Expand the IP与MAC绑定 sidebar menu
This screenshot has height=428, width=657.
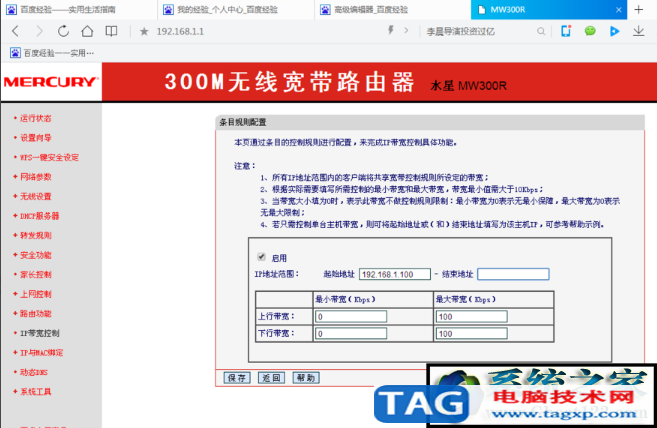[x=41, y=353]
